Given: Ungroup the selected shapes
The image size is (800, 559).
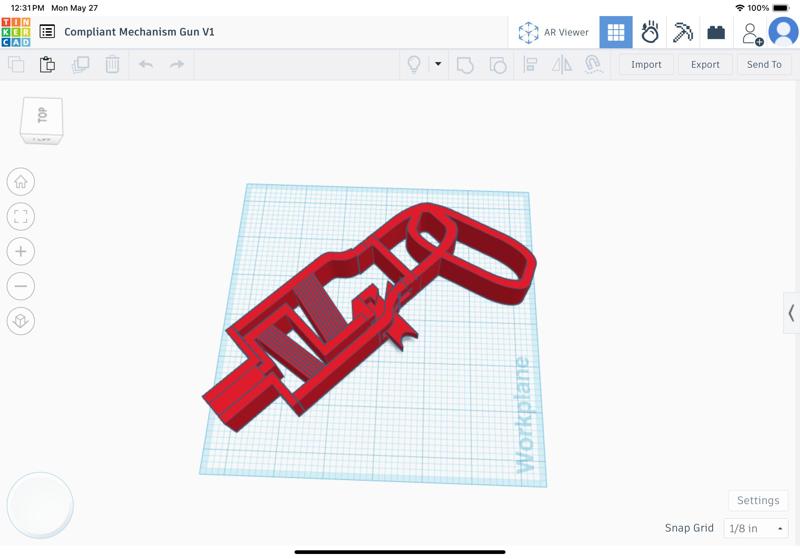Looking at the screenshot, I should click(497, 65).
